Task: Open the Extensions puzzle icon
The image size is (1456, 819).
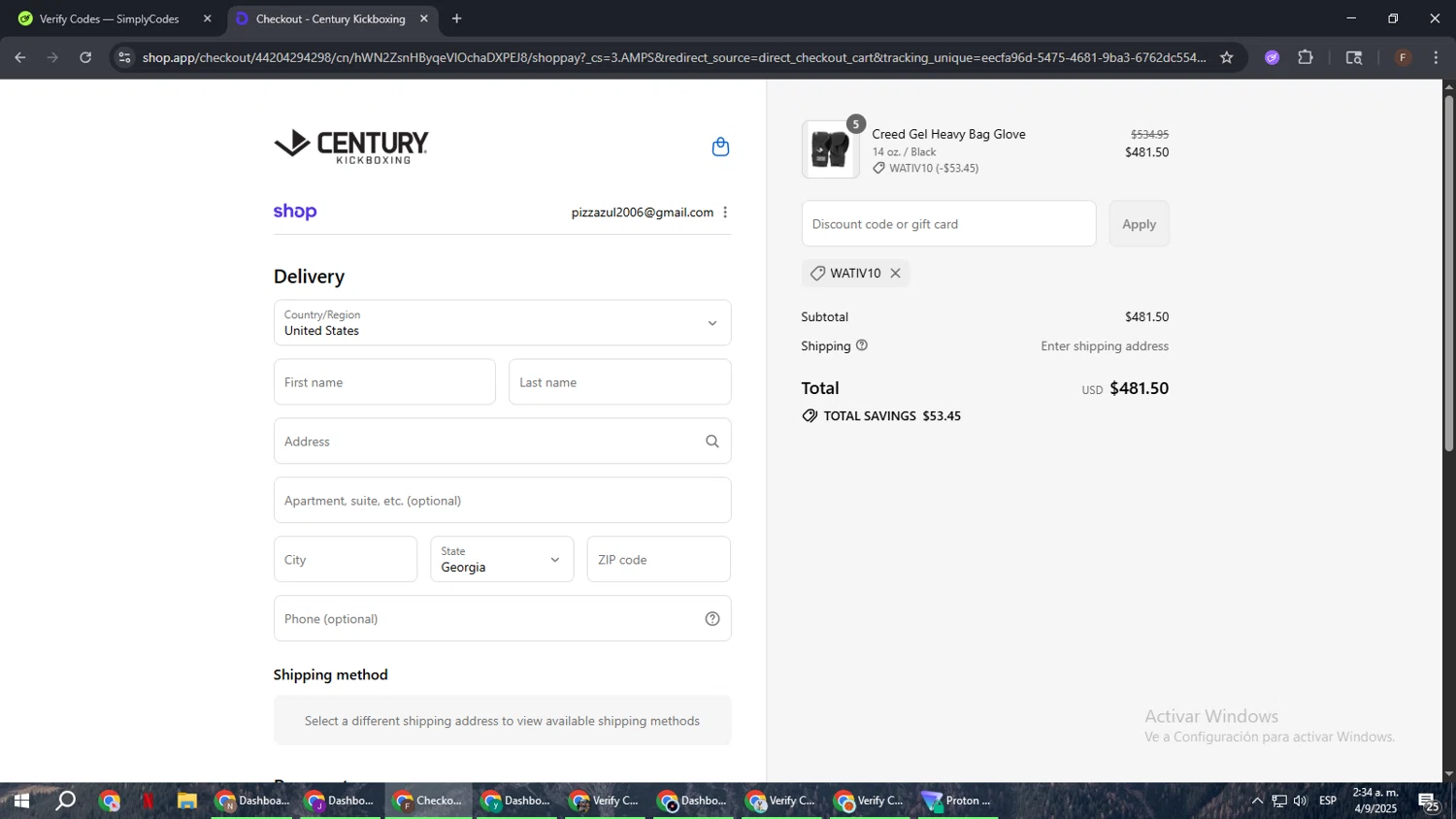Action: [1306, 57]
